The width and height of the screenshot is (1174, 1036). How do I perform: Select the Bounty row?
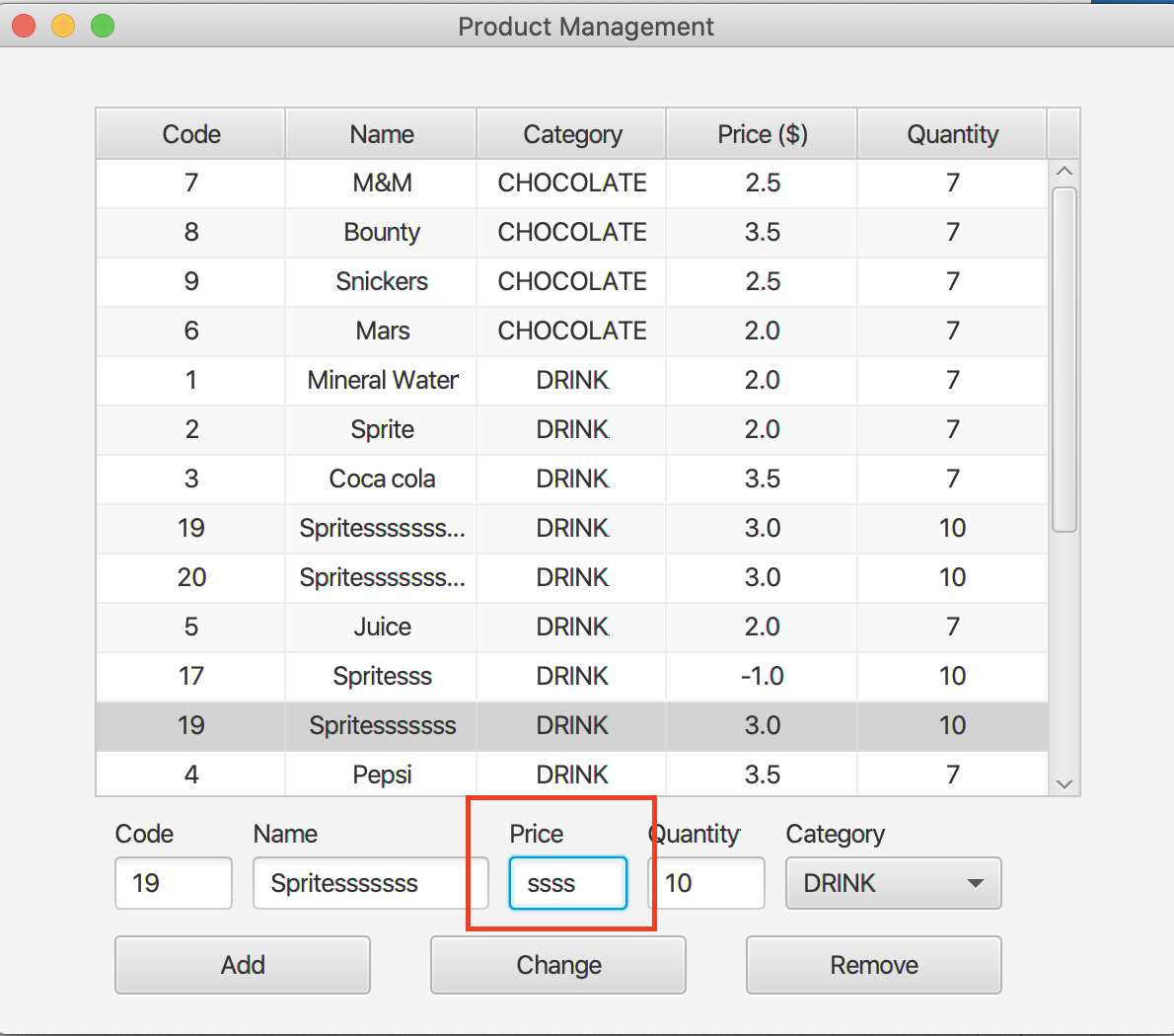[x=572, y=232]
